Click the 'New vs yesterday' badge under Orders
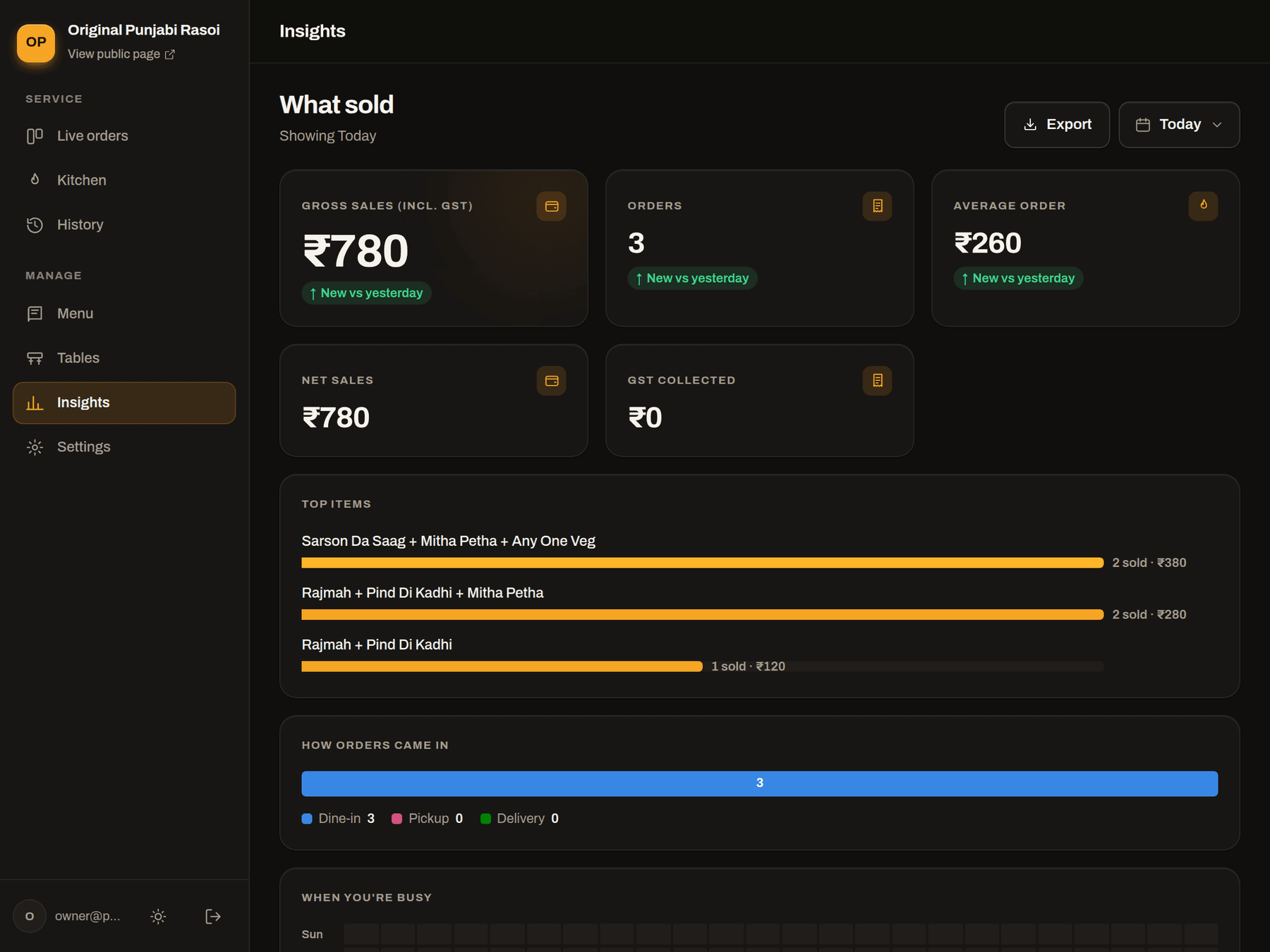The width and height of the screenshot is (1270, 952). (693, 279)
